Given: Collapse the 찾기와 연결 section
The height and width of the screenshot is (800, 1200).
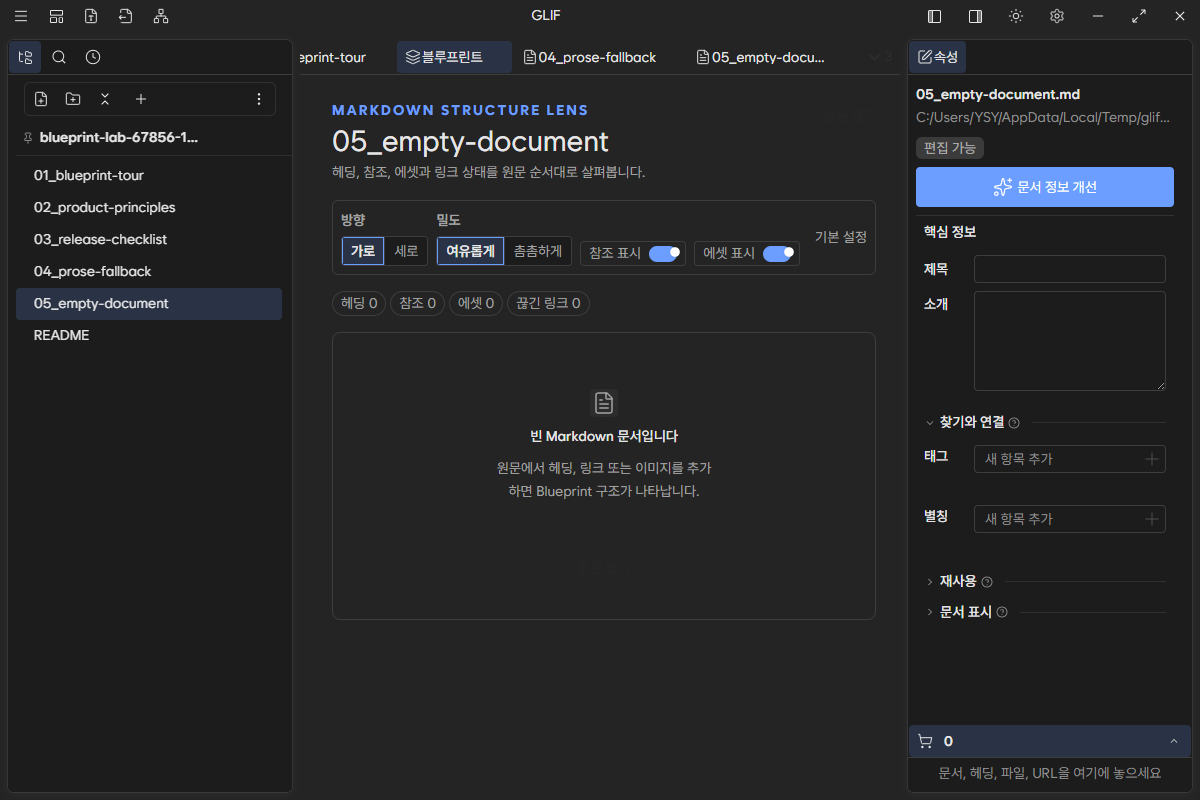Looking at the screenshot, I should 930,423.
